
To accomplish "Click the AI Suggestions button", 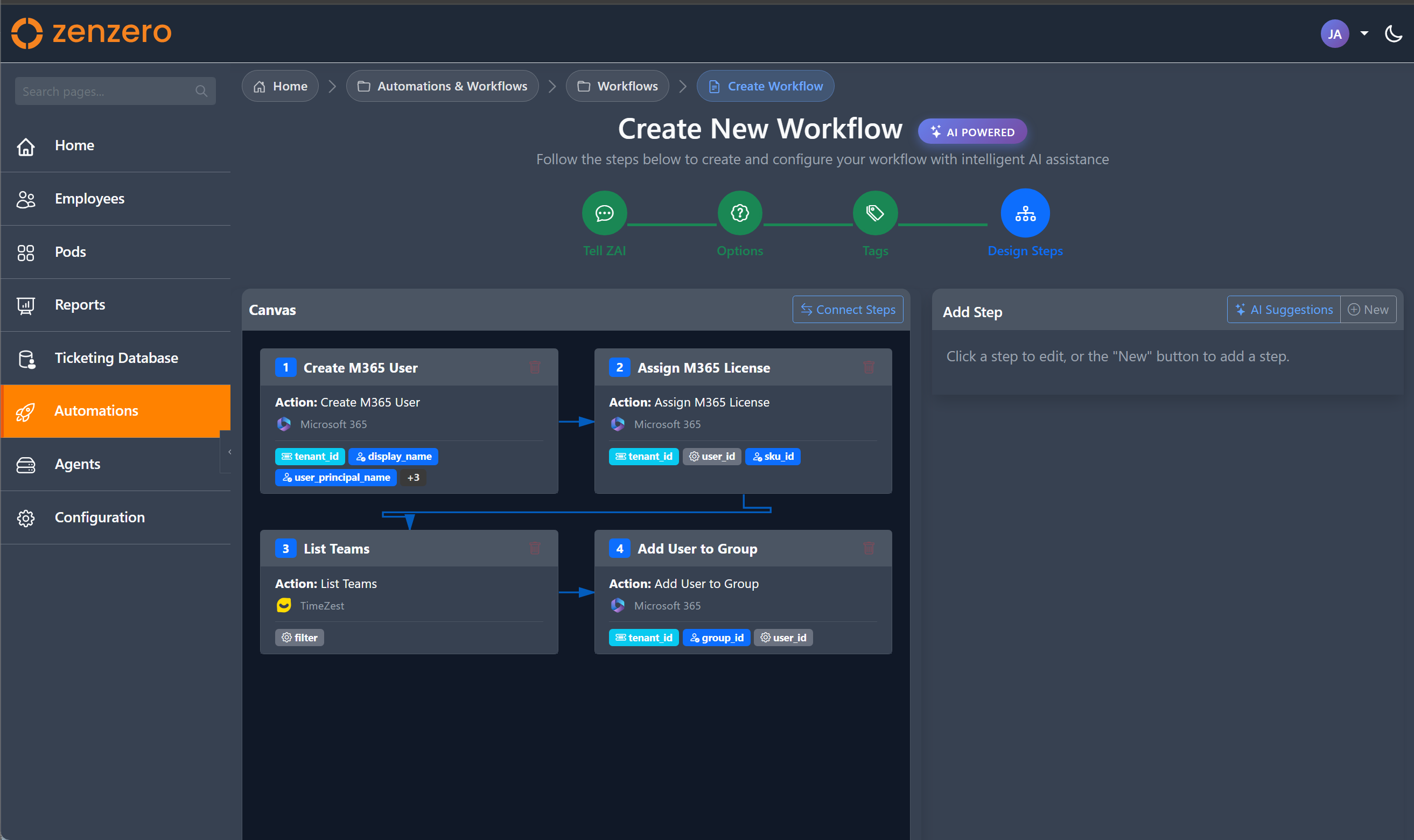I will [x=1283, y=310].
